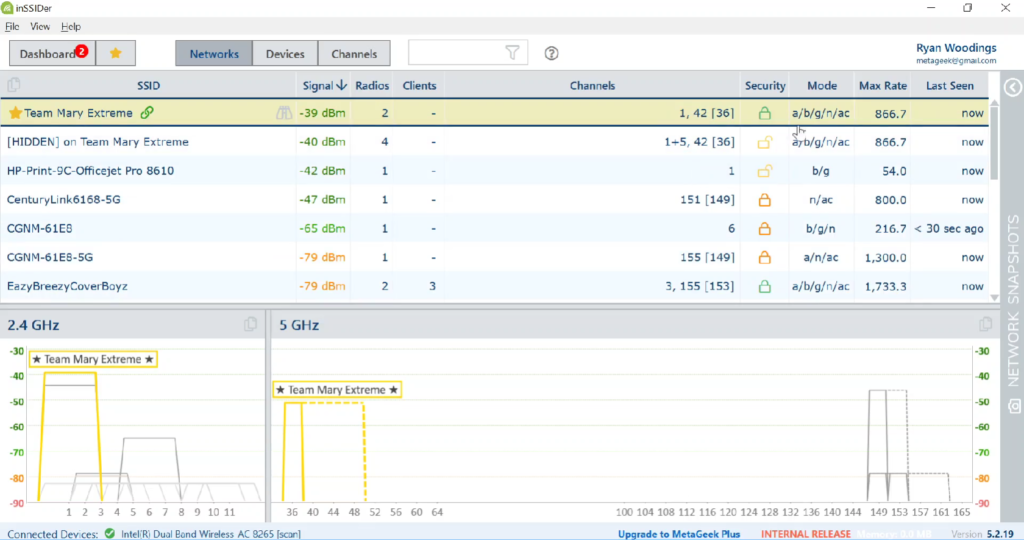Expand the Network Snapshots side panel

pyautogui.click(x=1013, y=87)
